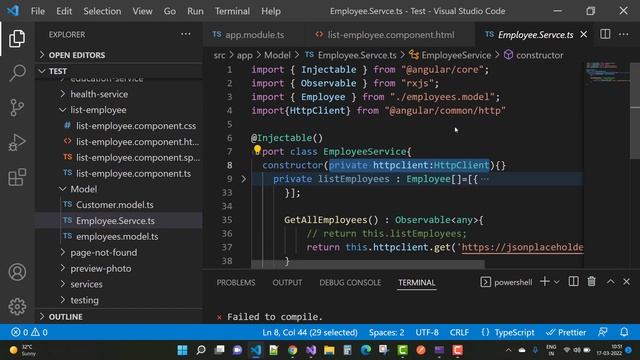Open taskbar search icon

click(x=201, y=350)
